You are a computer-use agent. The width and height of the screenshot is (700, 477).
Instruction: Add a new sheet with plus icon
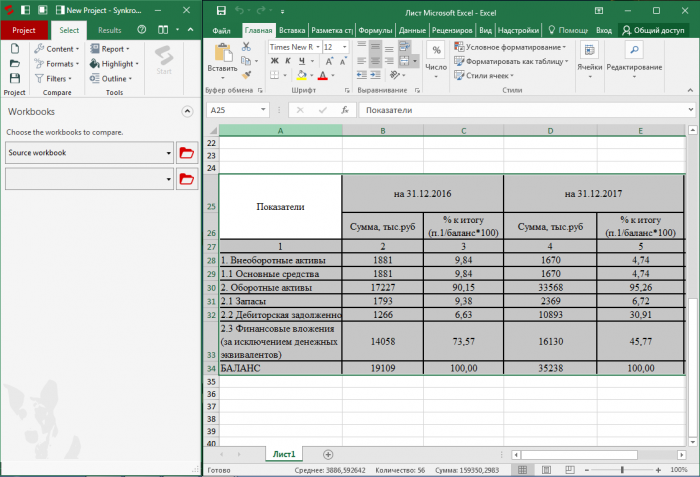(x=327, y=454)
